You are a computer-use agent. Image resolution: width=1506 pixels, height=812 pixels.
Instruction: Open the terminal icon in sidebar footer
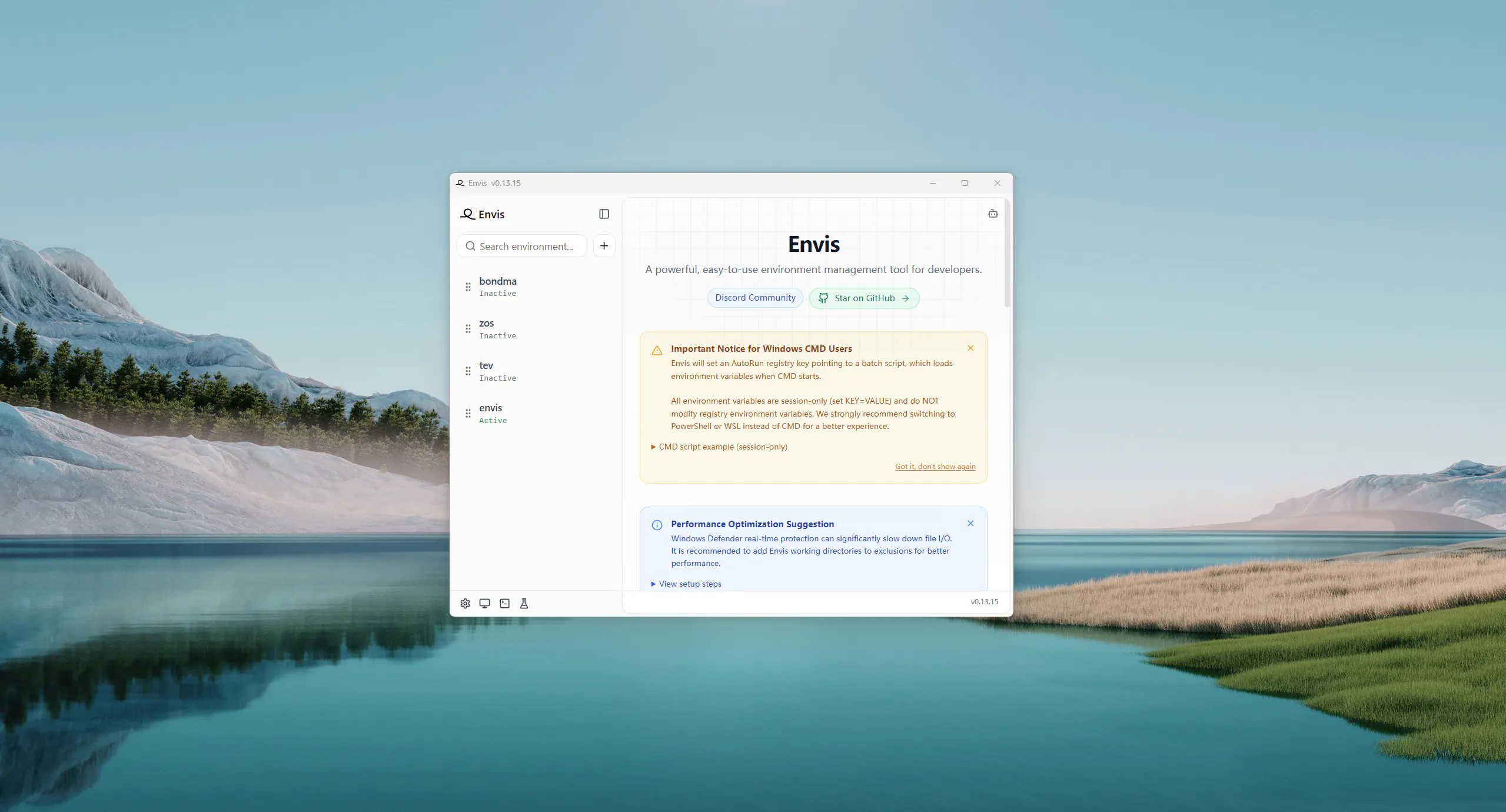pos(505,603)
